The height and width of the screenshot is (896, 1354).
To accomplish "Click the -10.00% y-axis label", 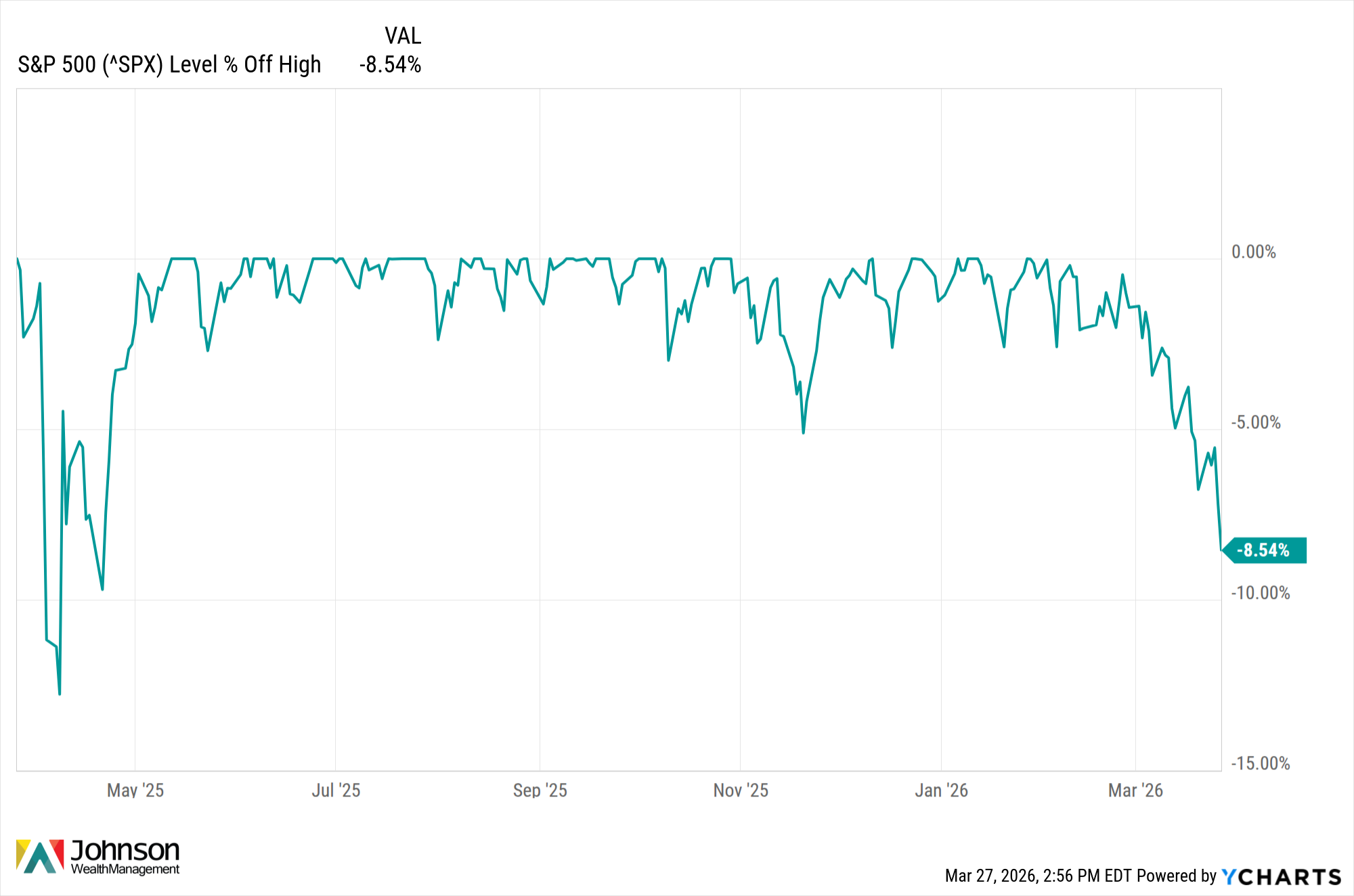I will (x=1260, y=593).
